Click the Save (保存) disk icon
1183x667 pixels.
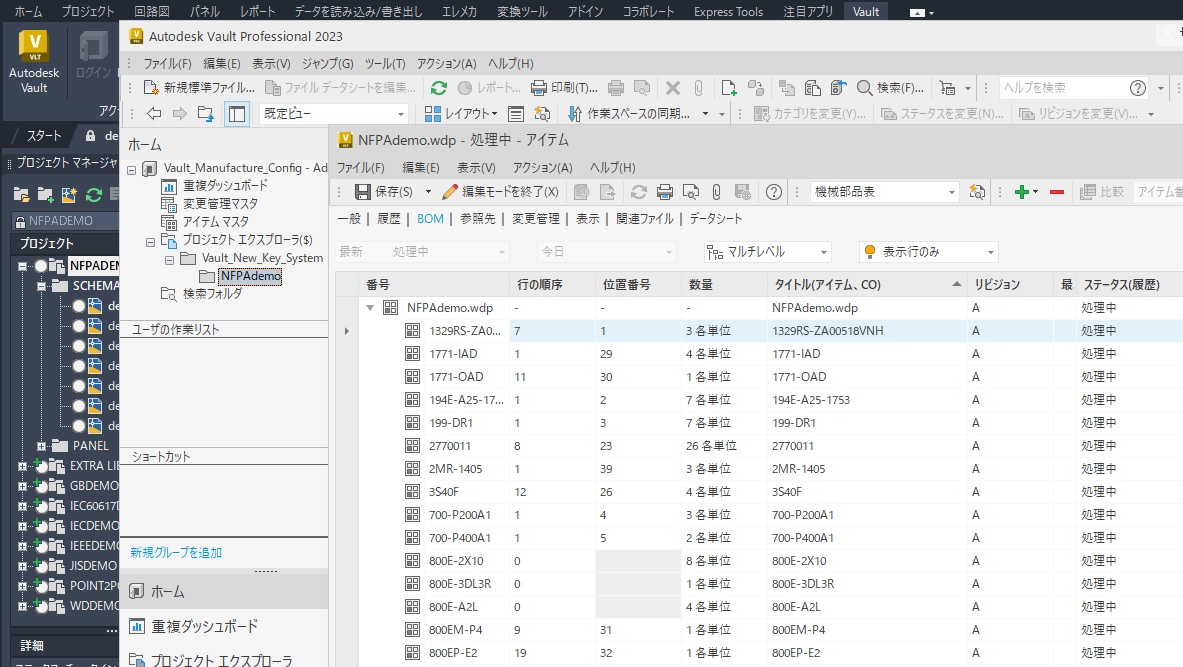(363, 192)
